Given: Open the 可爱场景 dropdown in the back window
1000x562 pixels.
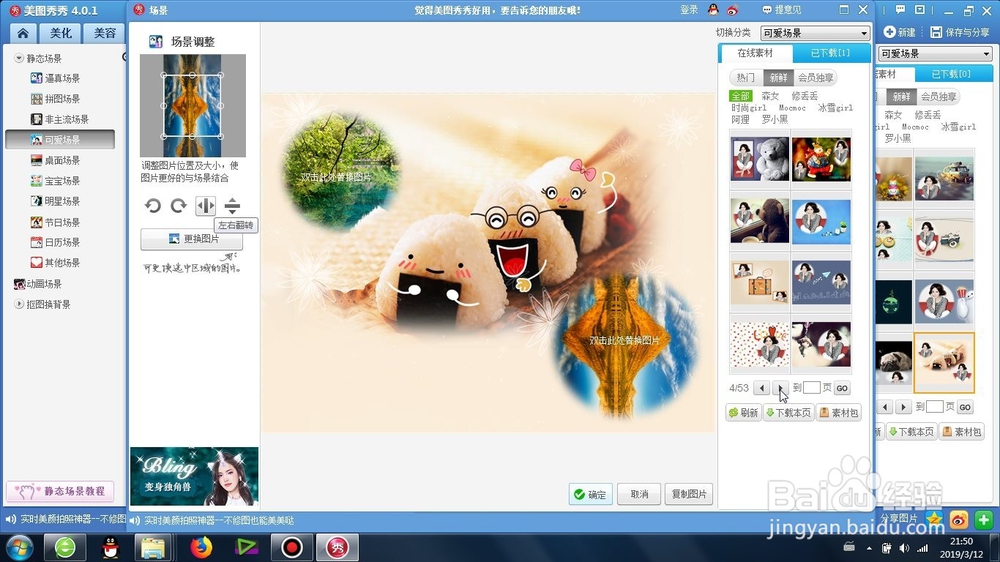Looking at the screenshot, I should (934, 54).
